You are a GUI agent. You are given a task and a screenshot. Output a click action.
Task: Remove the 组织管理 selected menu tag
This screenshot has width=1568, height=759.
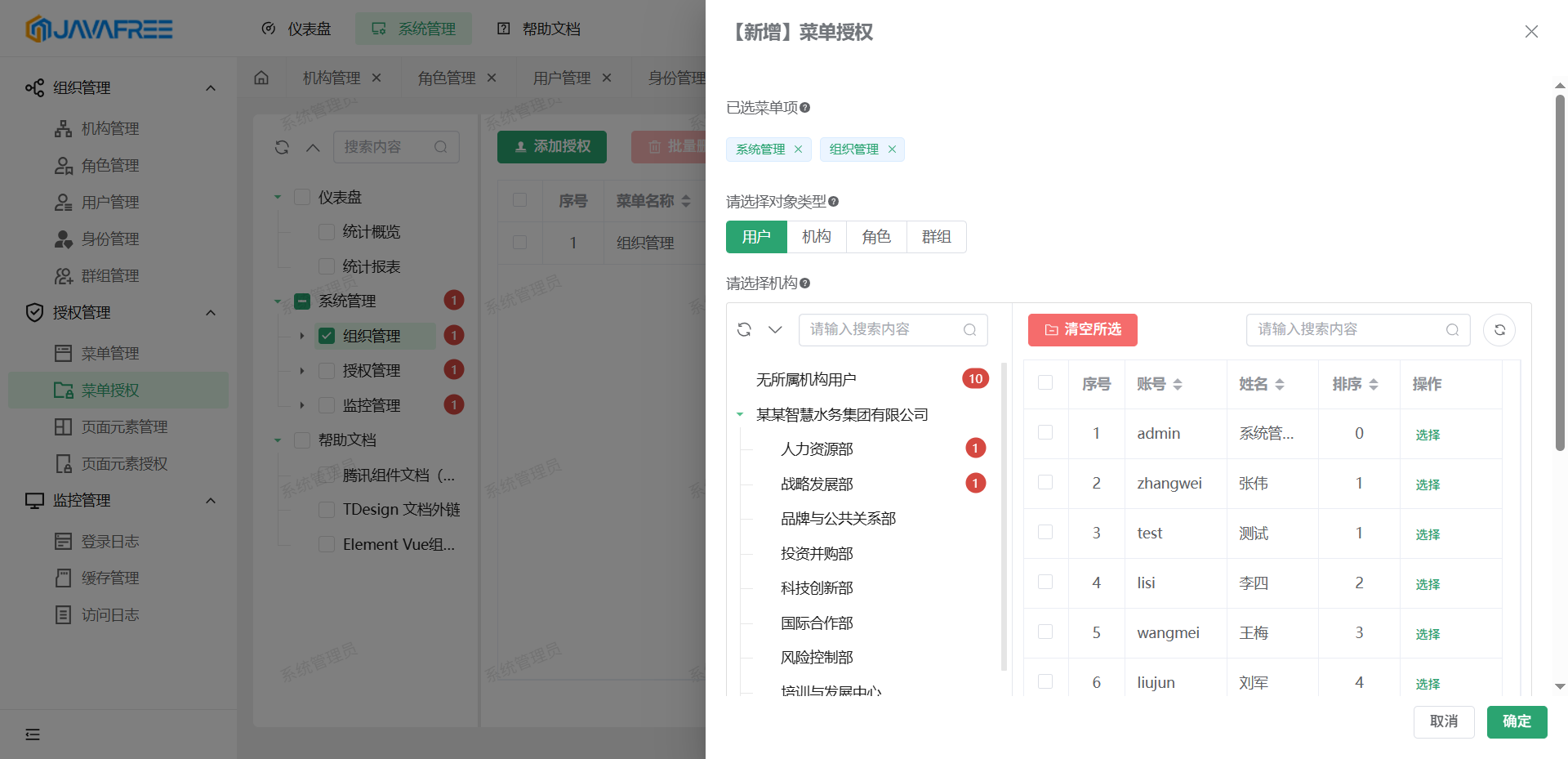tap(892, 150)
